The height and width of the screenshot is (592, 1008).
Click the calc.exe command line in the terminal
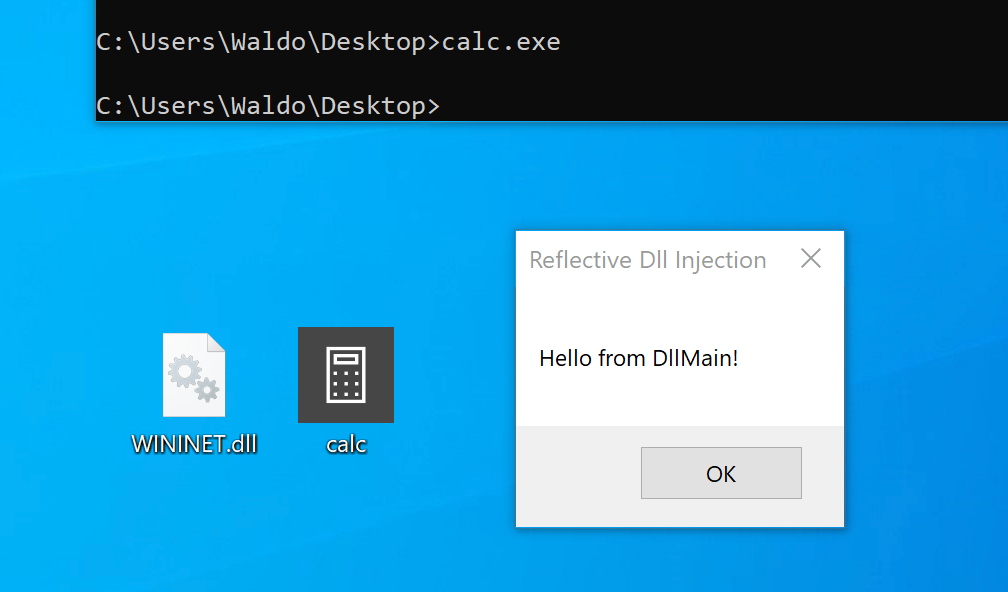coord(327,41)
